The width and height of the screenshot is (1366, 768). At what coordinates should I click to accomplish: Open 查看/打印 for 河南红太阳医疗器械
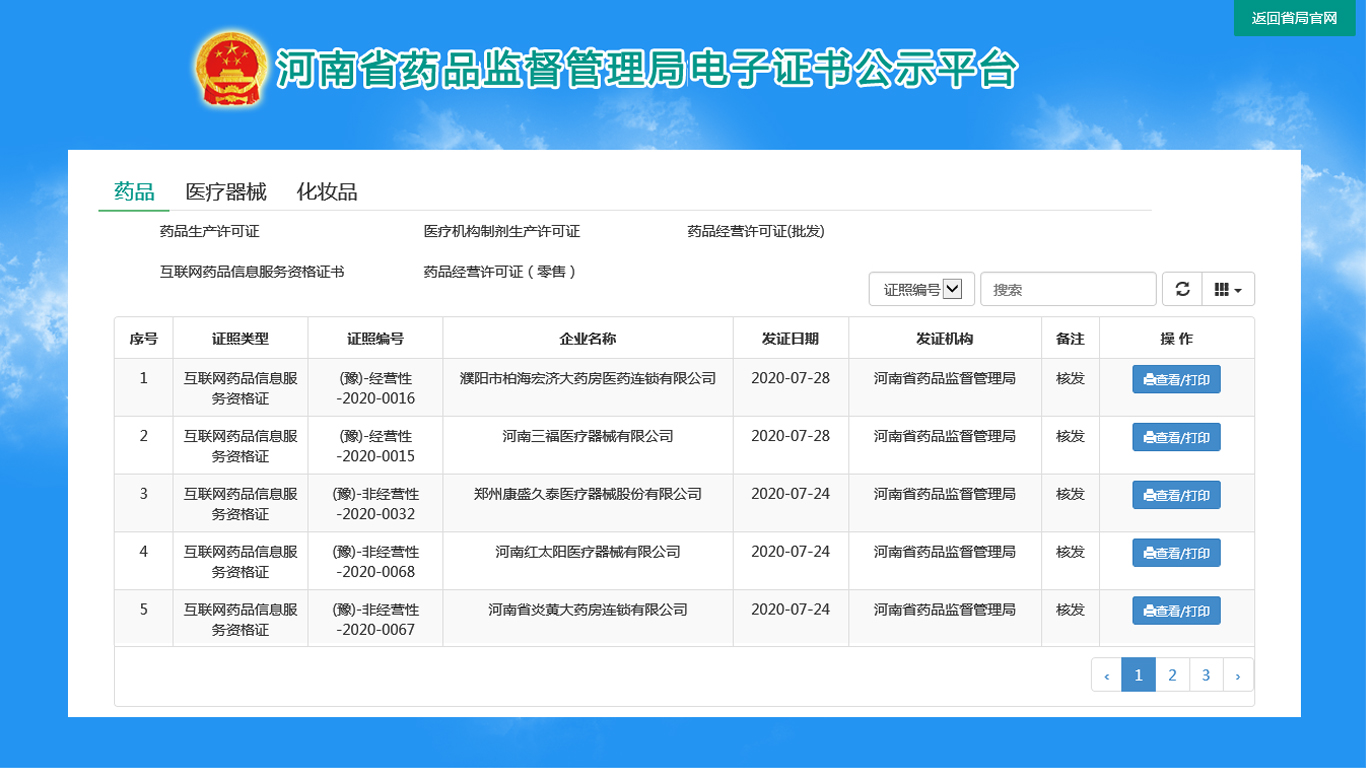[x=1176, y=553]
